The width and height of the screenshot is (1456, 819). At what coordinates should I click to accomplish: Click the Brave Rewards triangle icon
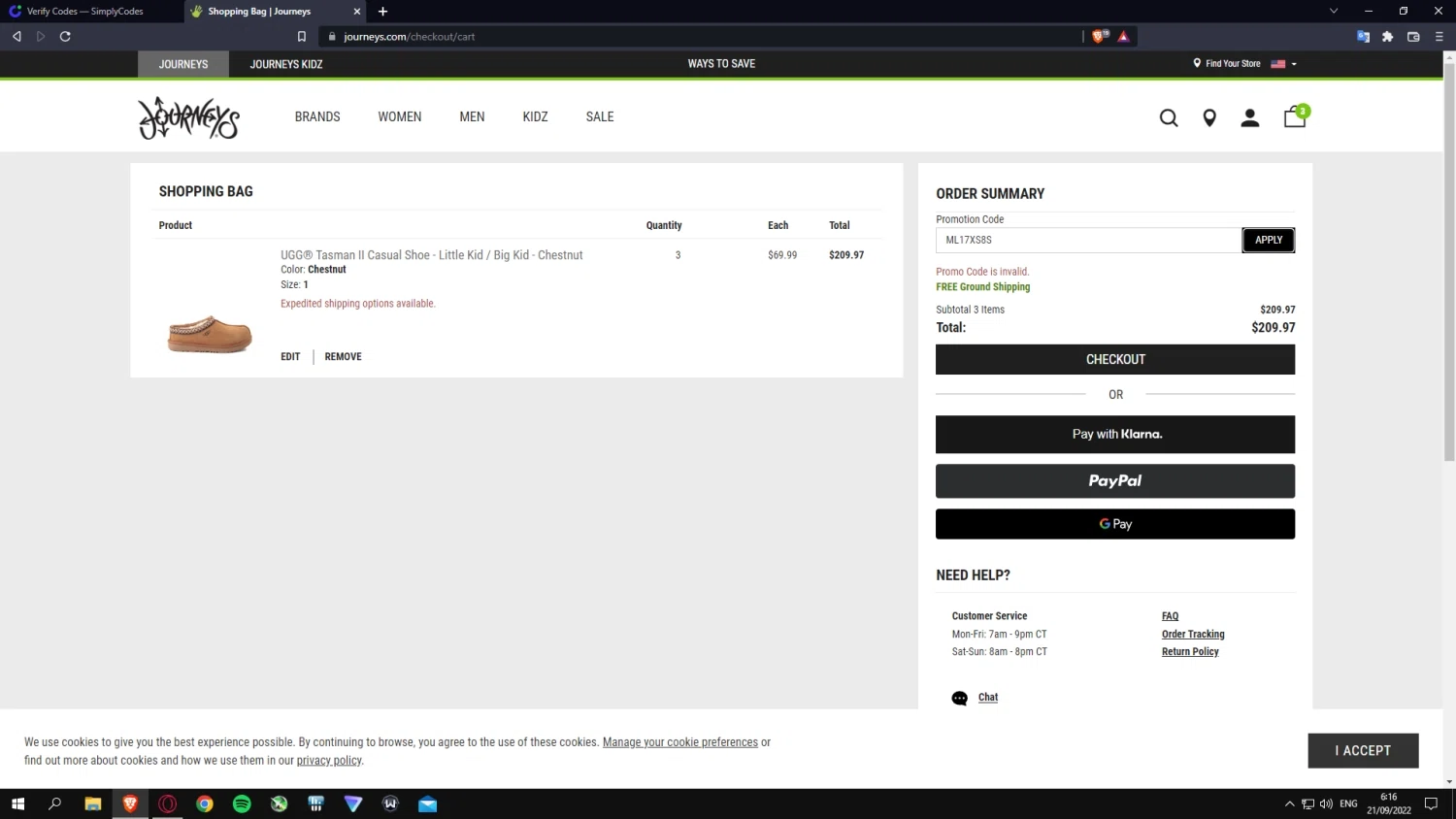pos(1123,36)
